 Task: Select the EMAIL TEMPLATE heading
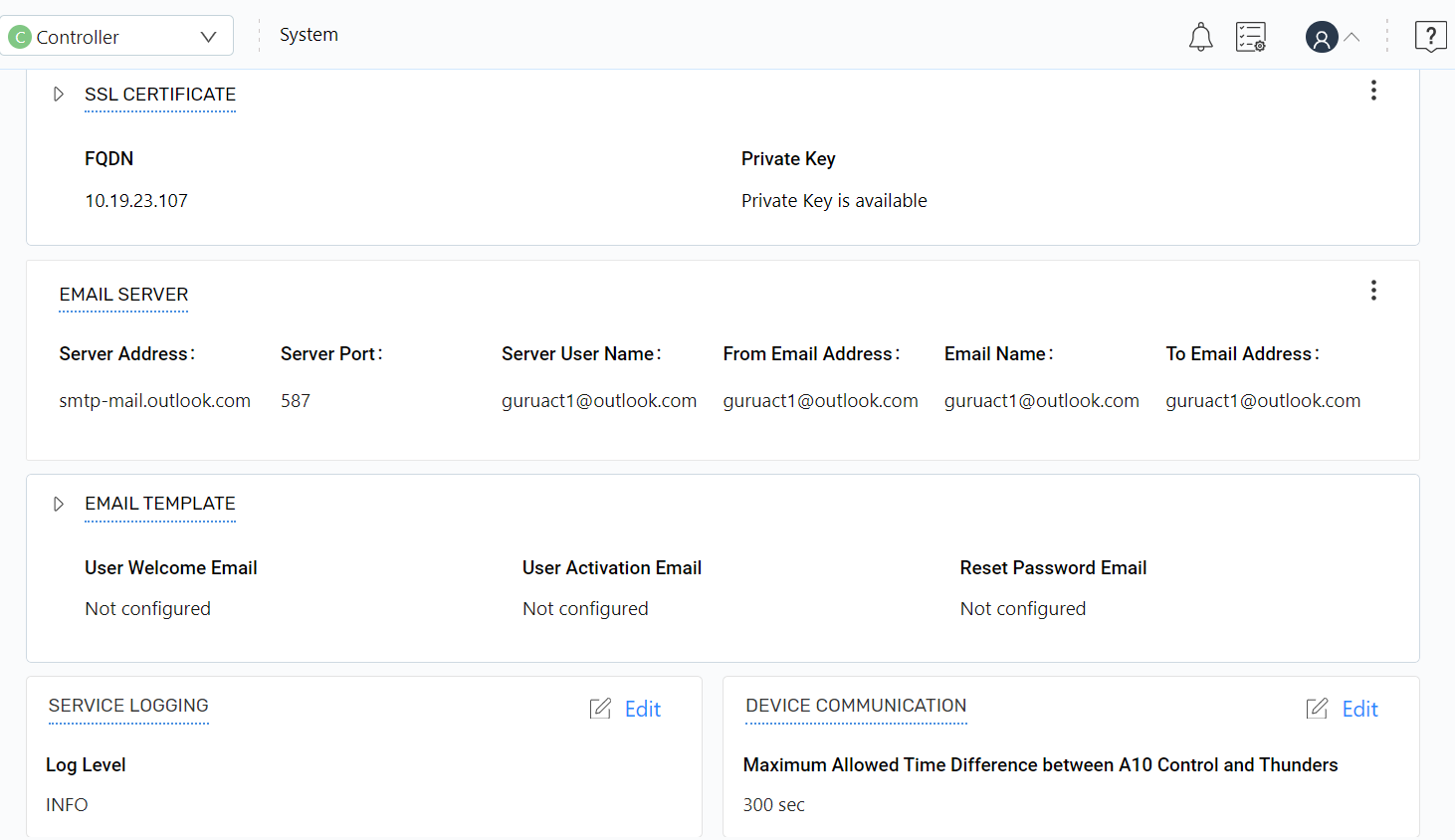160,504
